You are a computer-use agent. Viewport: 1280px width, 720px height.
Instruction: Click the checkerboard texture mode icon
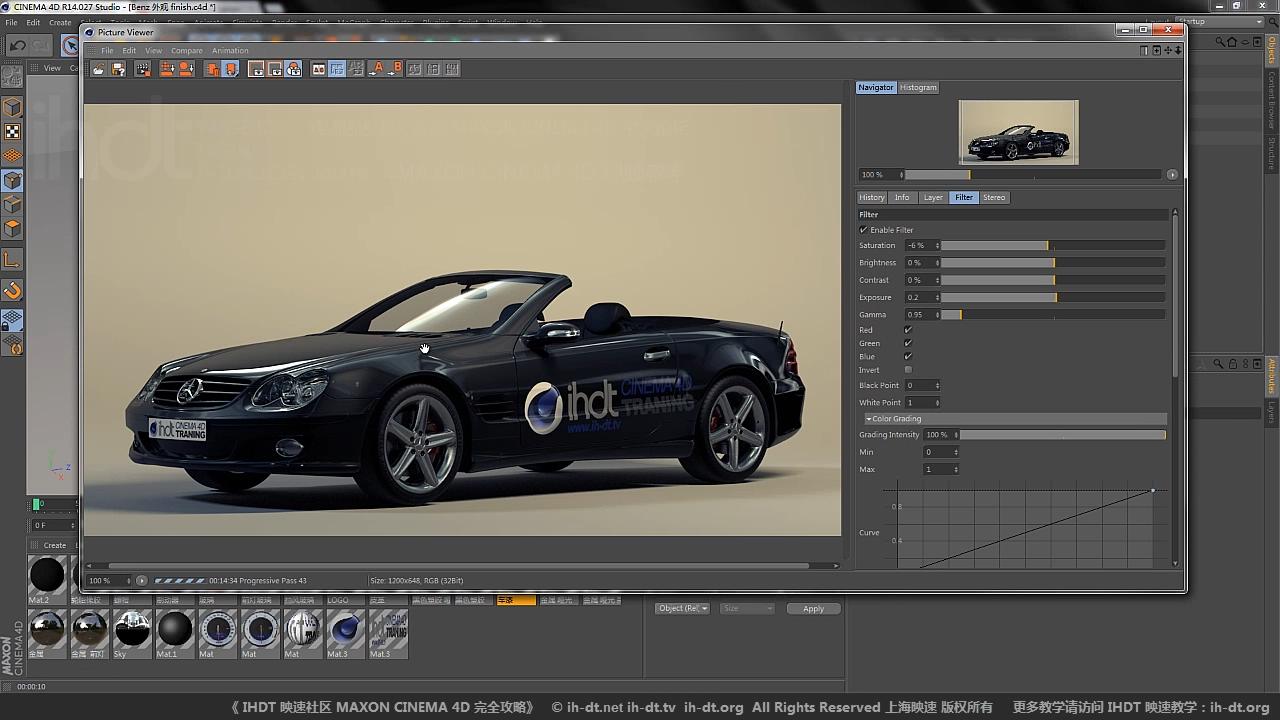[x=12, y=131]
